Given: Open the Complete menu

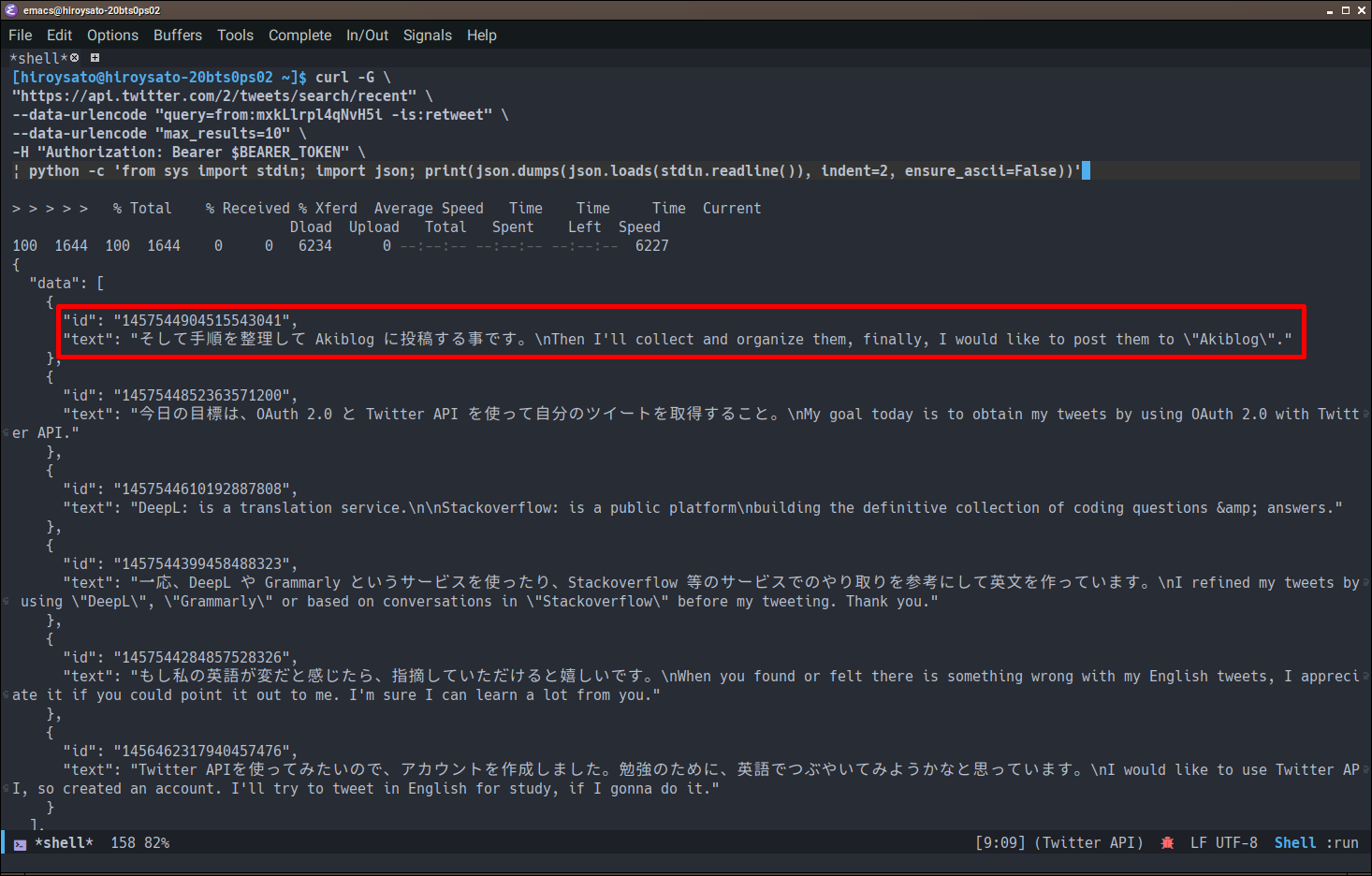Looking at the screenshot, I should click(x=299, y=35).
